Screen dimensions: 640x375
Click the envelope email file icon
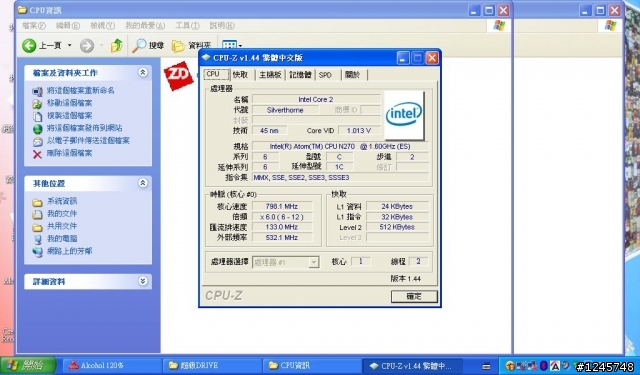point(38,142)
